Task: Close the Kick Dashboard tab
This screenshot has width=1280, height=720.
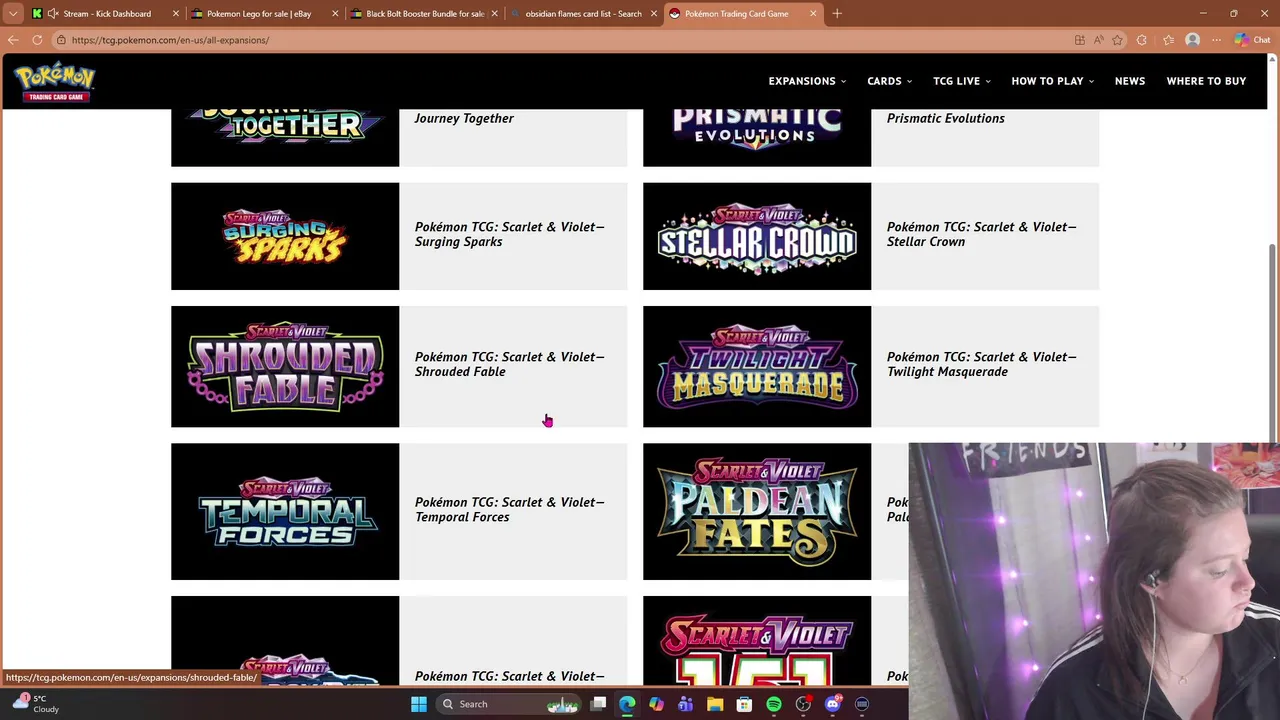Action: point(176,14)
